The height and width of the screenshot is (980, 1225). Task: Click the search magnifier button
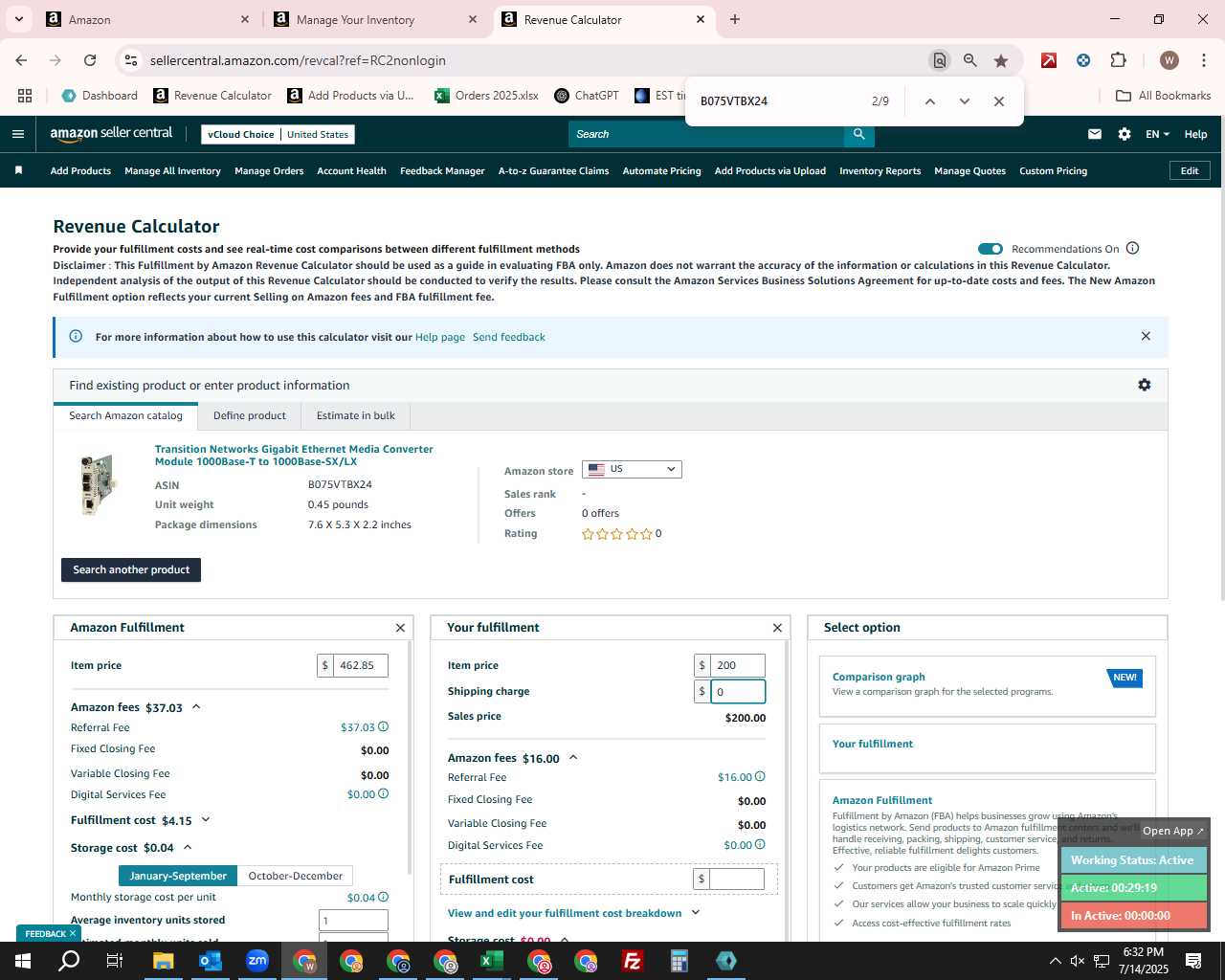pyautogui.click(x=858, y=134)
